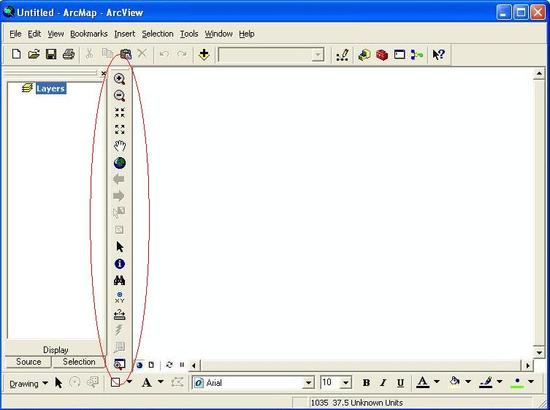Open the Editor toolbar icon
Screen dimensions: 550x410
pos(342,55)
